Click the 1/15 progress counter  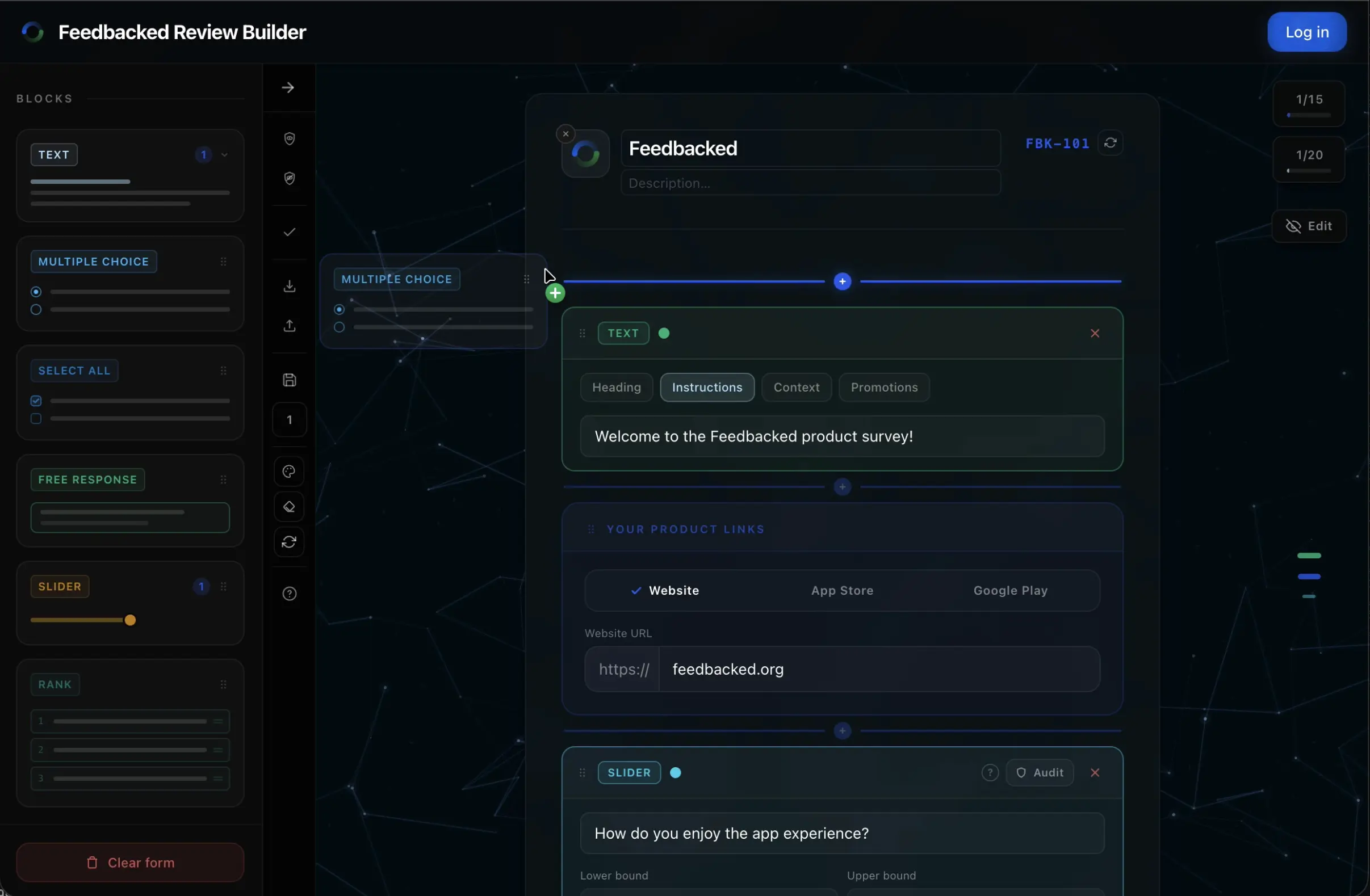click(x=1309, y=104)
